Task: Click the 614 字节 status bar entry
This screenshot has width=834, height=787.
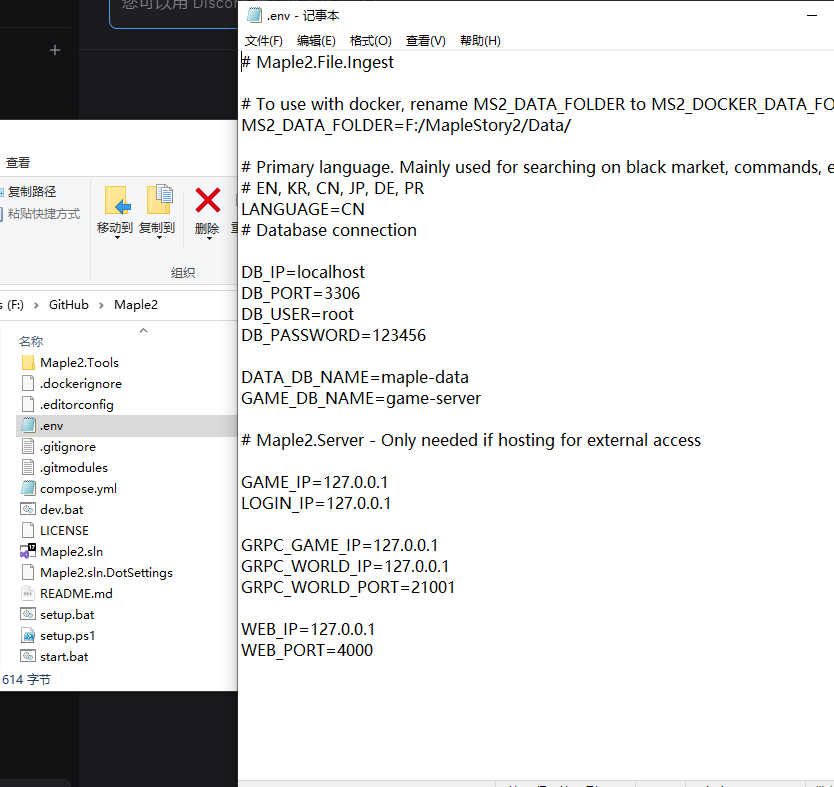Action: (27, 679)
